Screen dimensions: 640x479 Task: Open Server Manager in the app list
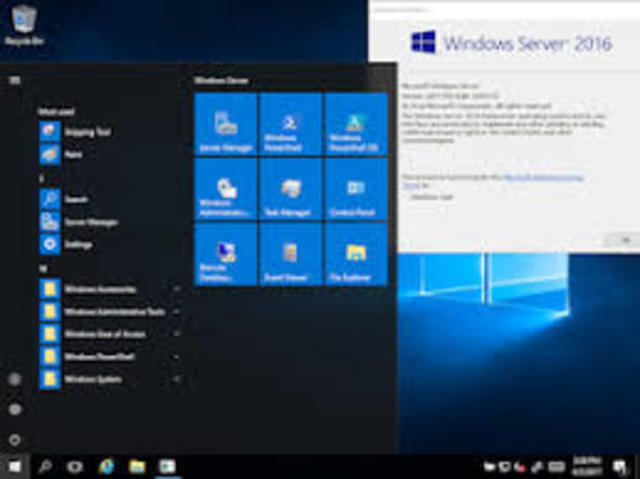109,222
